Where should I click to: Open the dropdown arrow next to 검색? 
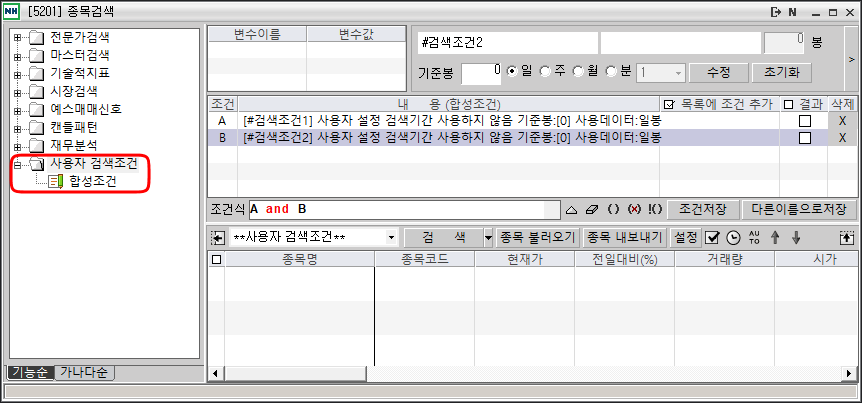[489, 238]
